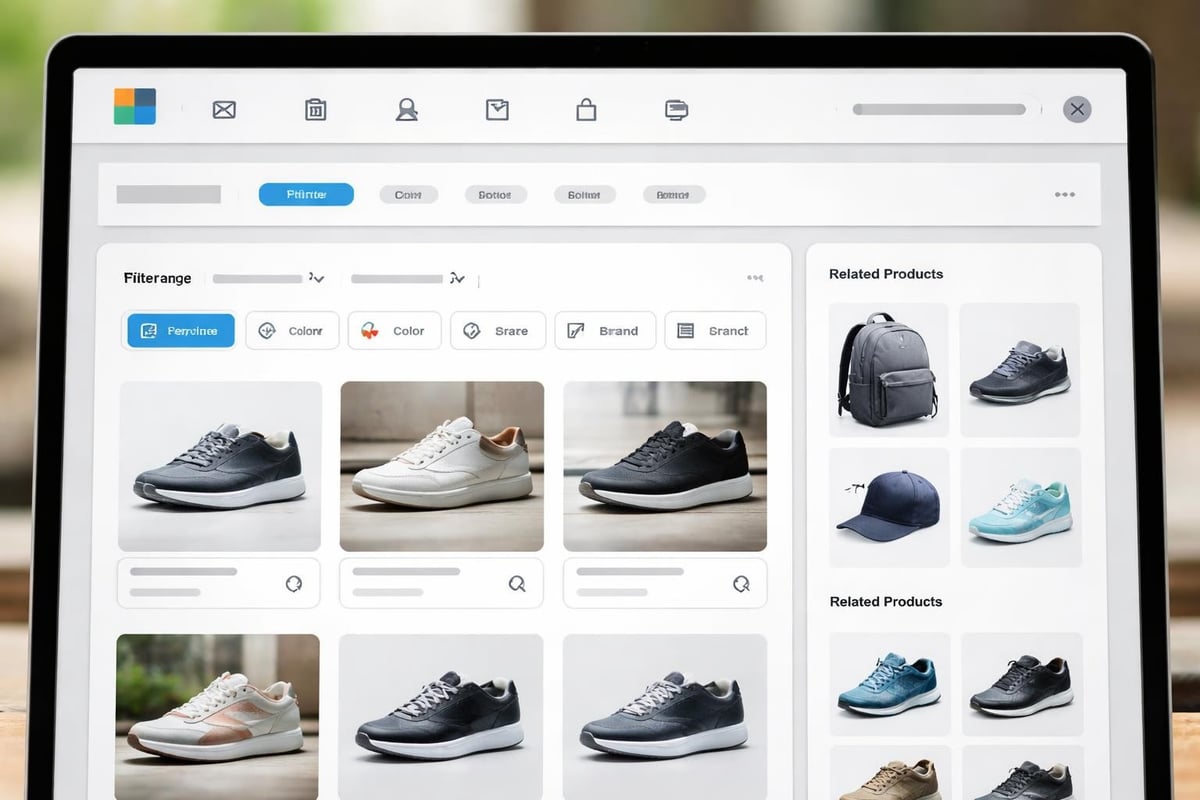Viewport: 1200px width, 800px height.
Task: Open the mail envelope icon in top toolbar
Action: [224, 110]
